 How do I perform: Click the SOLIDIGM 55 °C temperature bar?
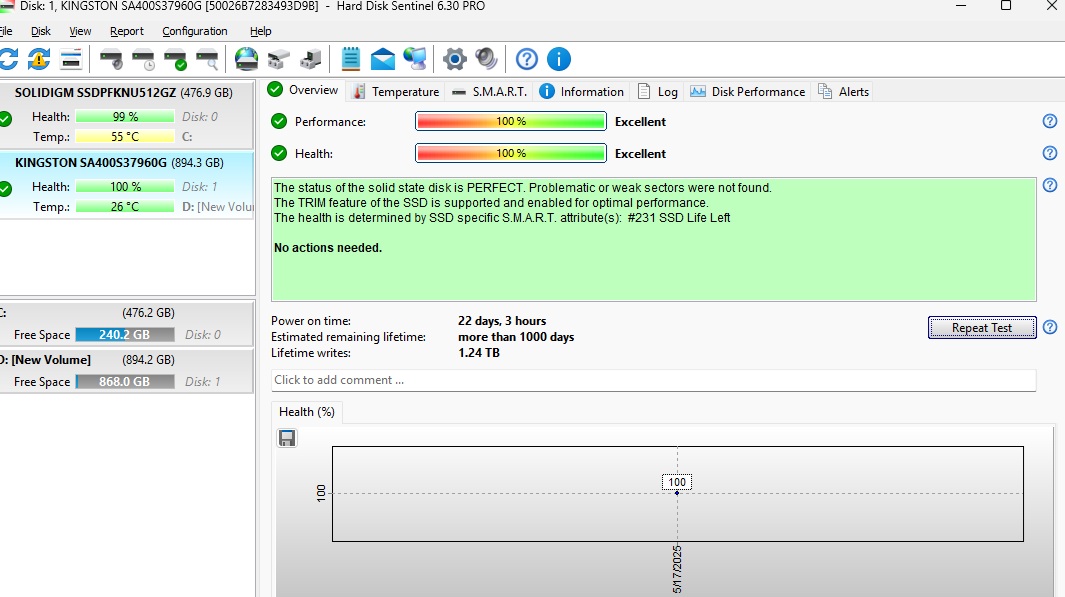click(x=125, y=137)
